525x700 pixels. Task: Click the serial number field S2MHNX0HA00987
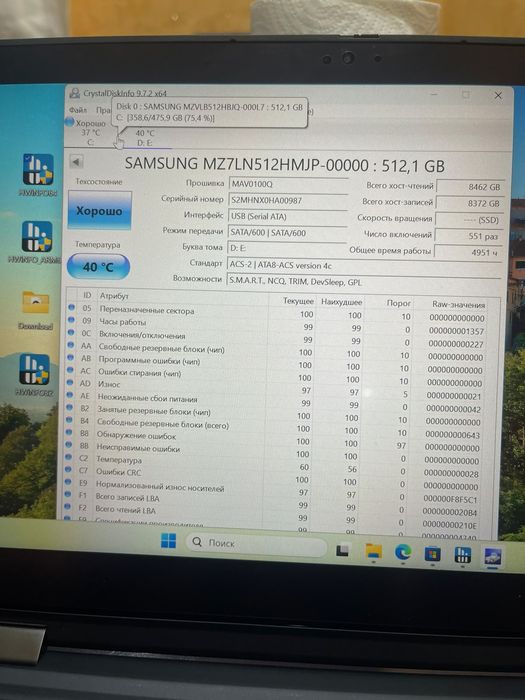click(288, 200)
